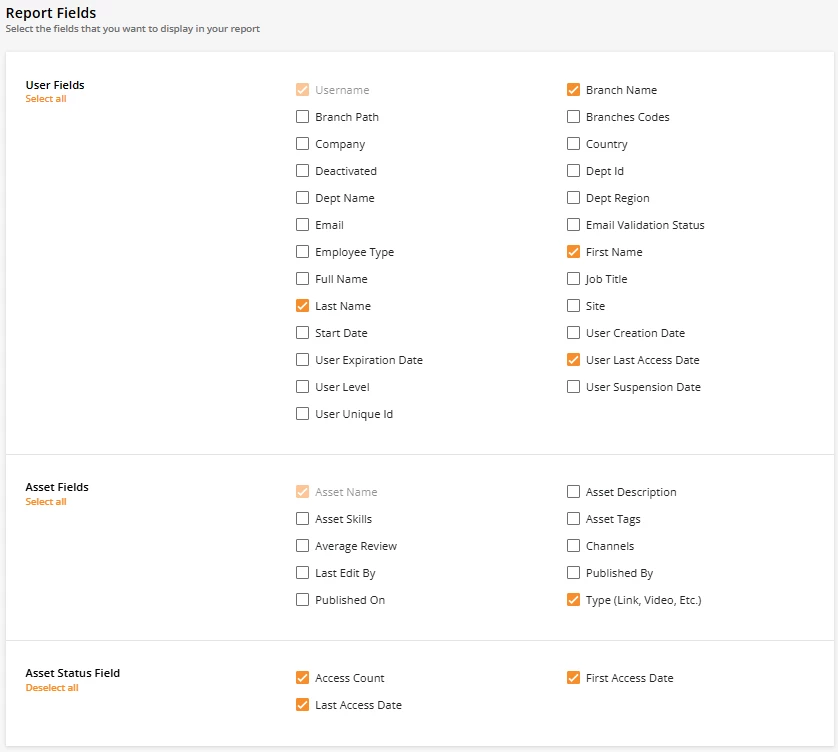This screenshot has width=838, height=752.
Task: Check the Job Title field
Action: point(574,279)
